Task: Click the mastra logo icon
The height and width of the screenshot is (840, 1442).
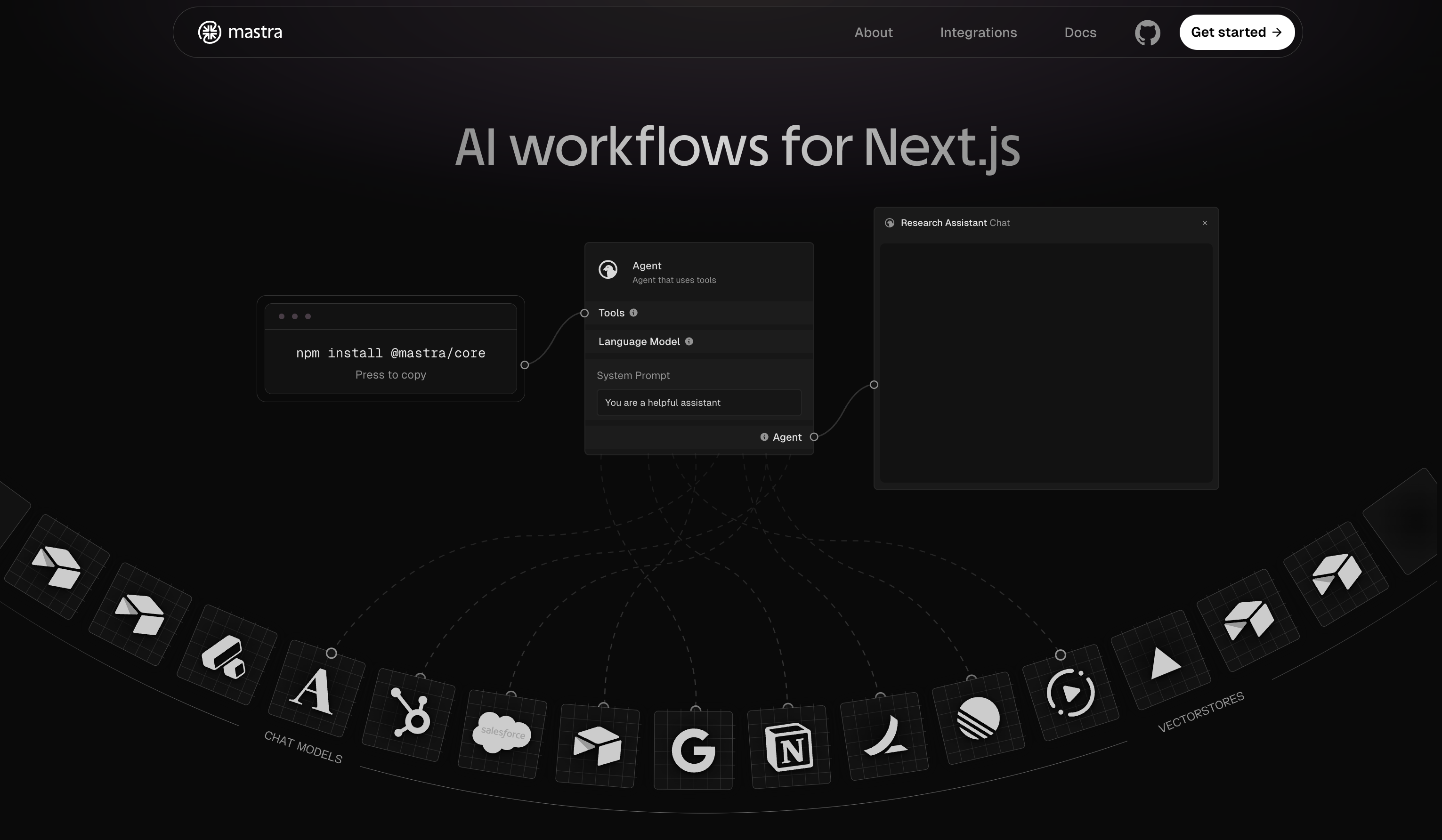Action: click(210, 32)
